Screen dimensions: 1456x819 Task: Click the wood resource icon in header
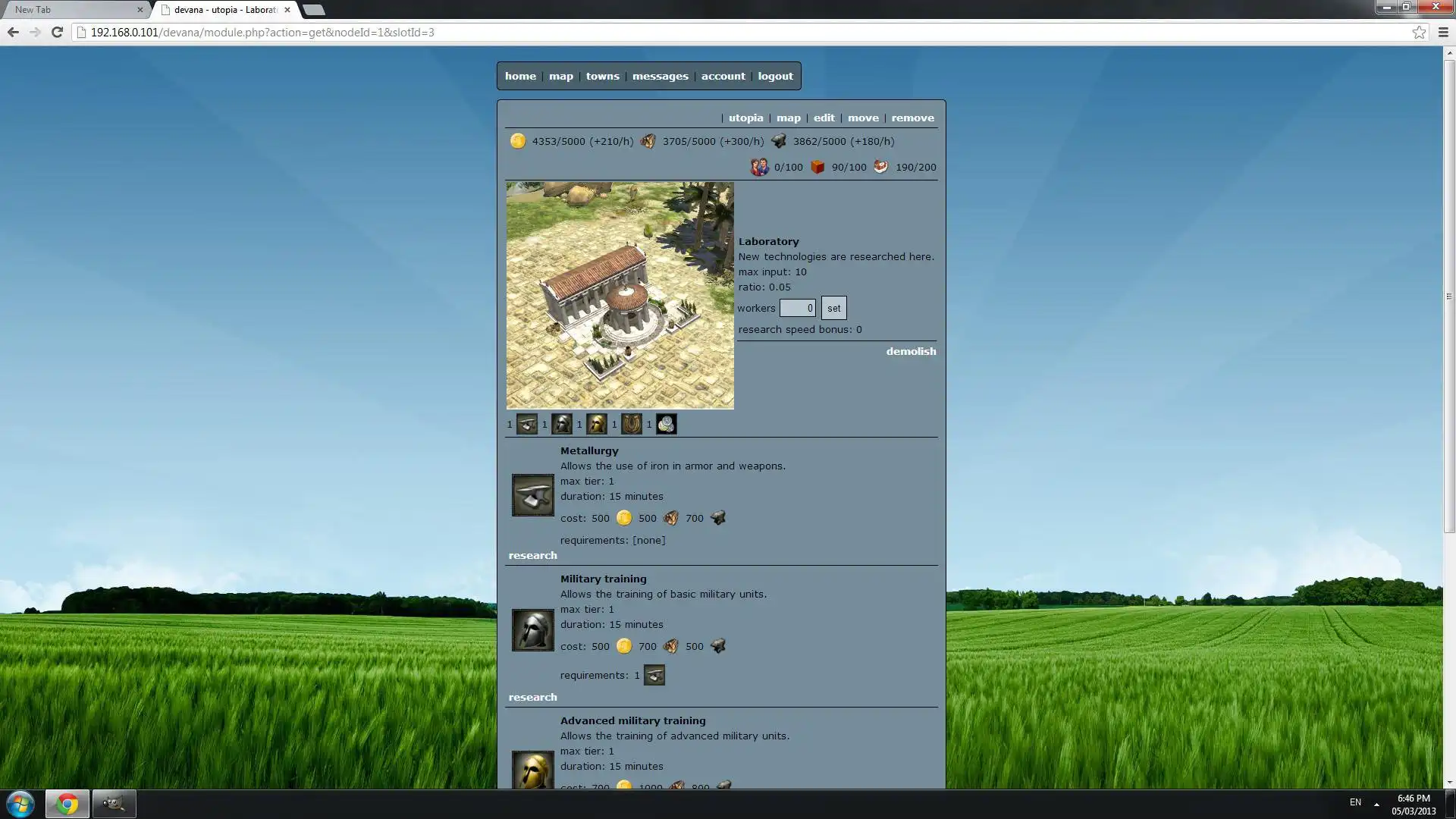pos(647,141)
